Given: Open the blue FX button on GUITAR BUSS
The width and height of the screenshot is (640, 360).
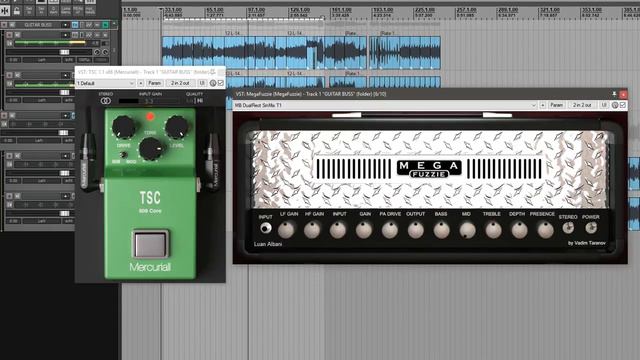Looking at the screenshot, I should (75, 25).
